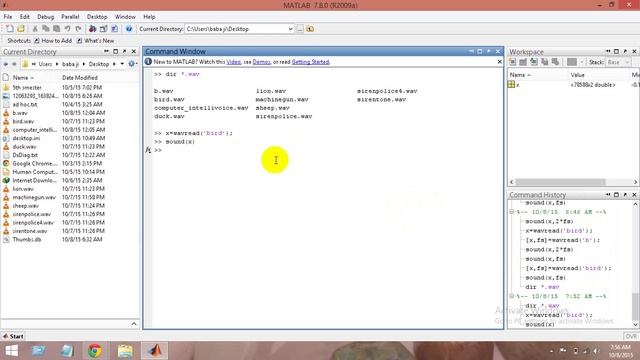Image resolution: width=640 pixels, height=360 pixels.
Task: Select the b.wav file
Action: tap(20, 113)
